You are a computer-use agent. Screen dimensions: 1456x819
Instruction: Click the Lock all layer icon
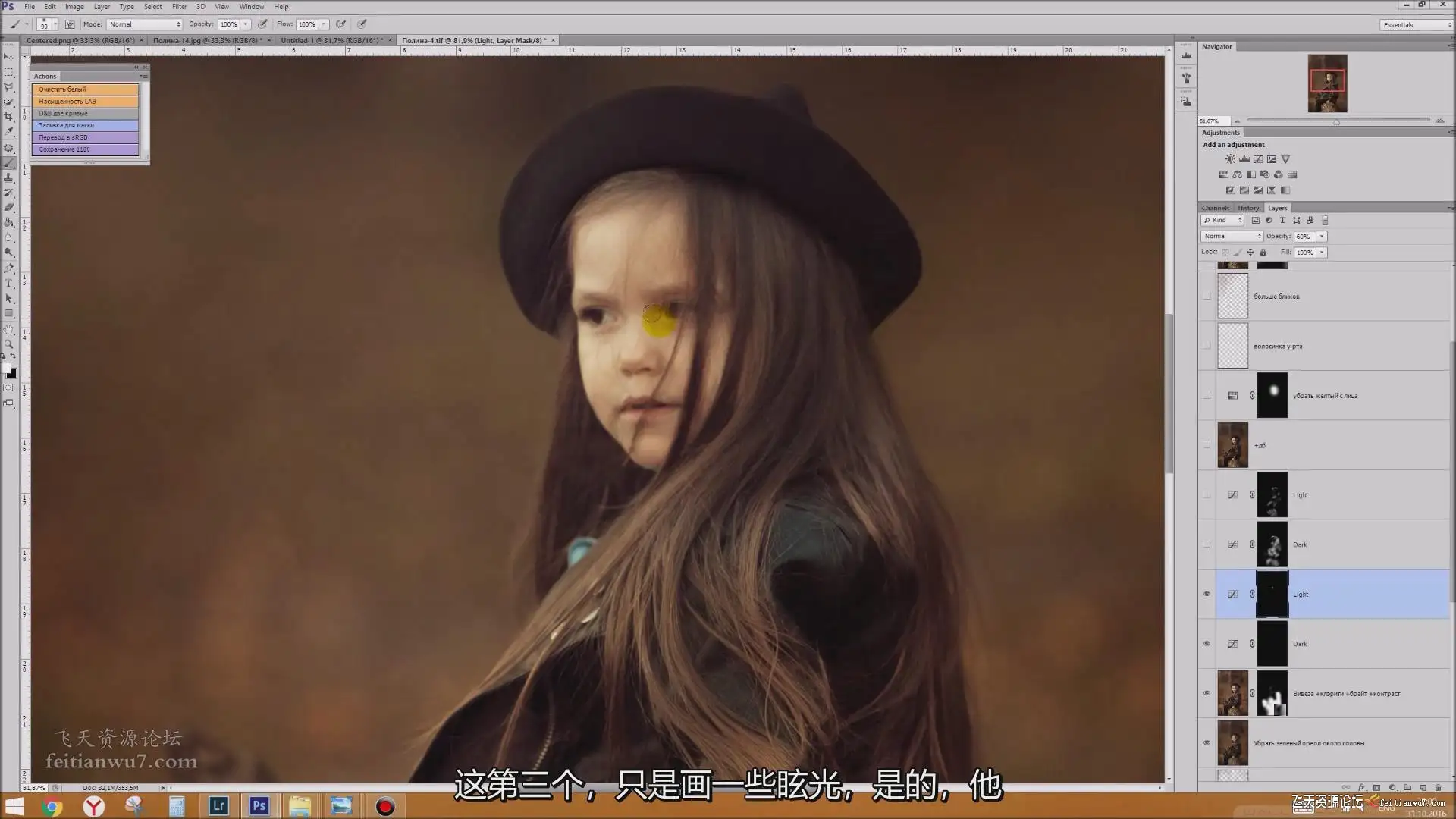[1263, 253]
